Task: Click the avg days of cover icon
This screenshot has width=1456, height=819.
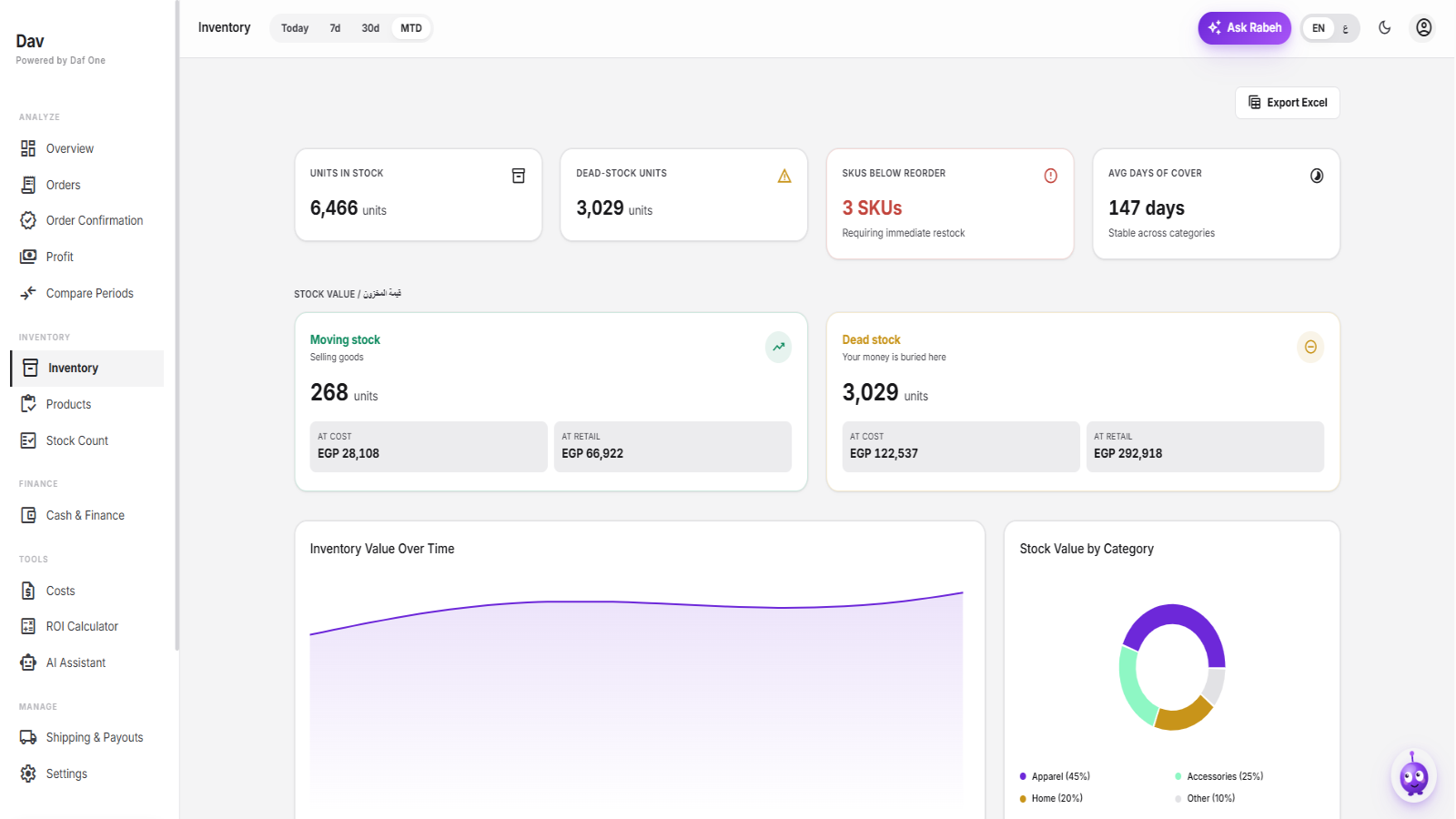Action: tap(1317, 176)
